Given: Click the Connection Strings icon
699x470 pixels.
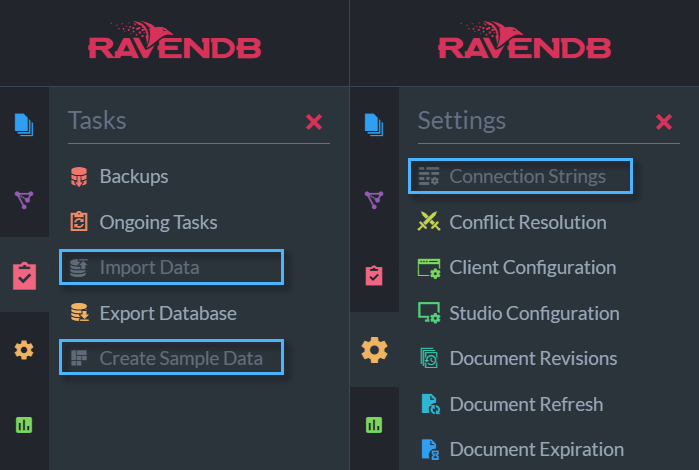Looking at the screenshot, I should (429, 176).
